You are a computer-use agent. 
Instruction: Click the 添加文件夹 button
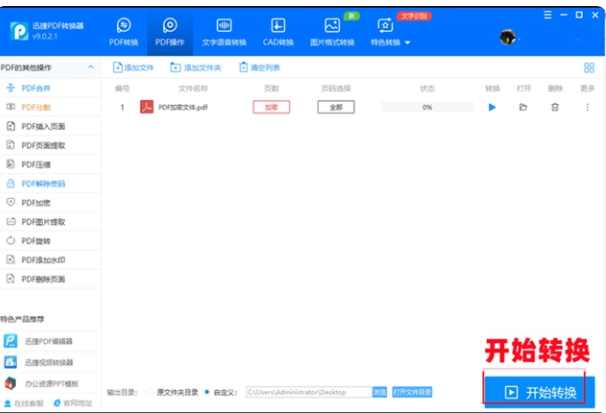tap(196, 68)
